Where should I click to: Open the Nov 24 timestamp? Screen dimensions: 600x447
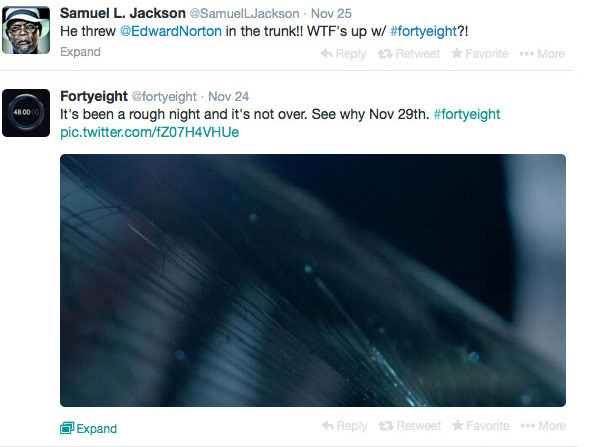228,96
